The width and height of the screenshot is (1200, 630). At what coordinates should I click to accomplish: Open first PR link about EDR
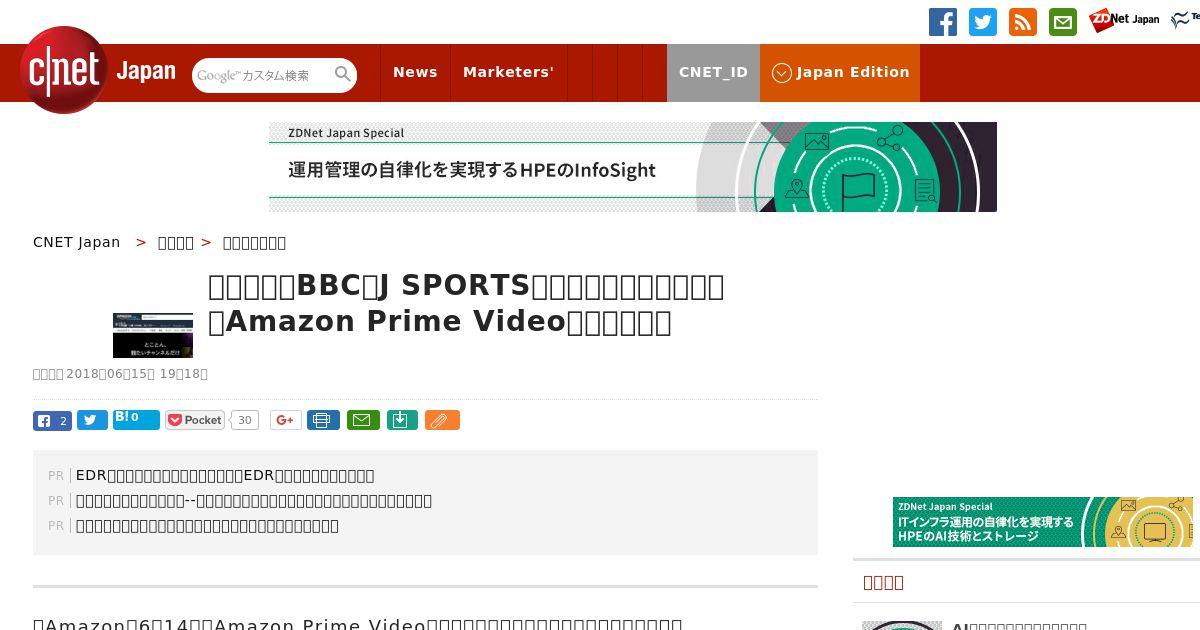(225, 475)
